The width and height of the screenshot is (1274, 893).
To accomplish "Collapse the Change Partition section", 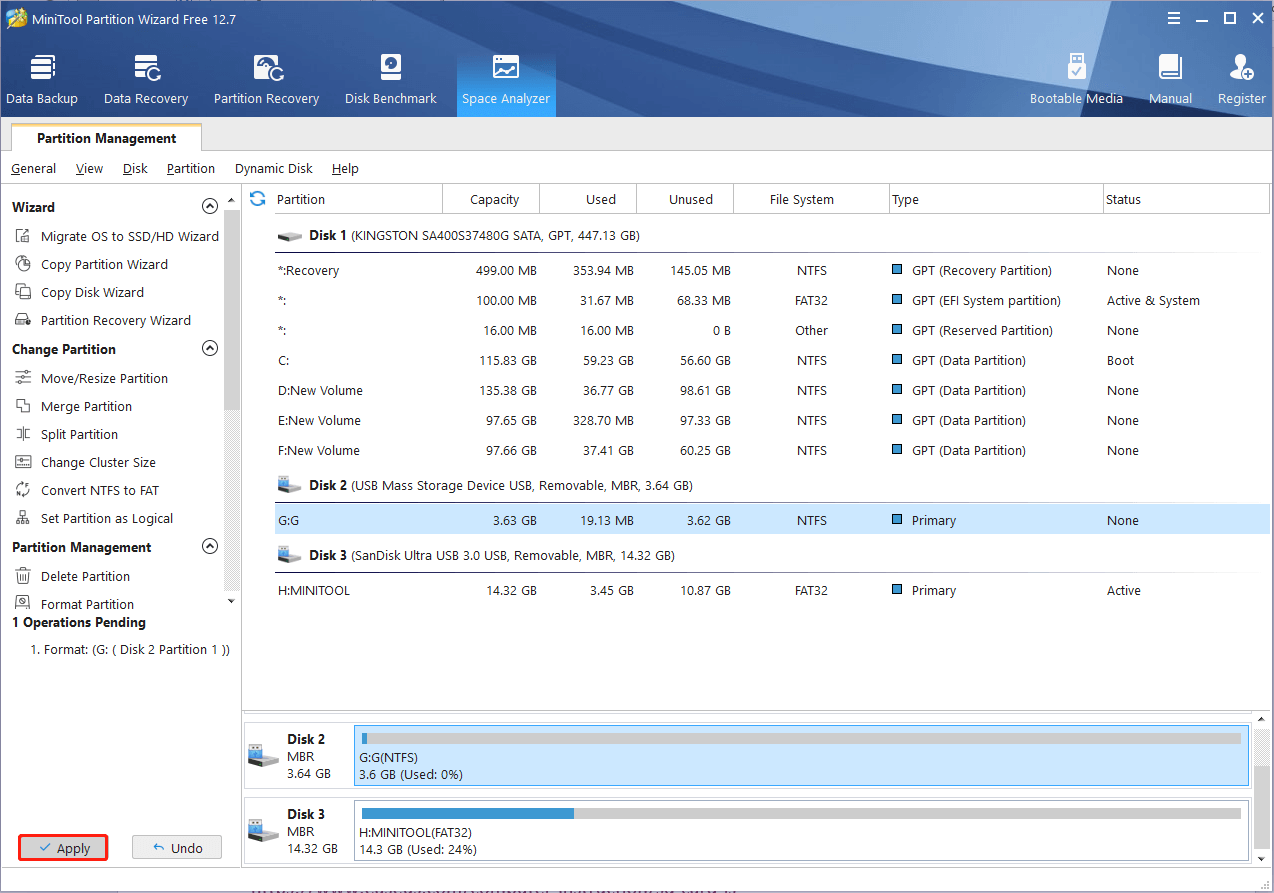I will pyautogui.click(x=210, y=349).
